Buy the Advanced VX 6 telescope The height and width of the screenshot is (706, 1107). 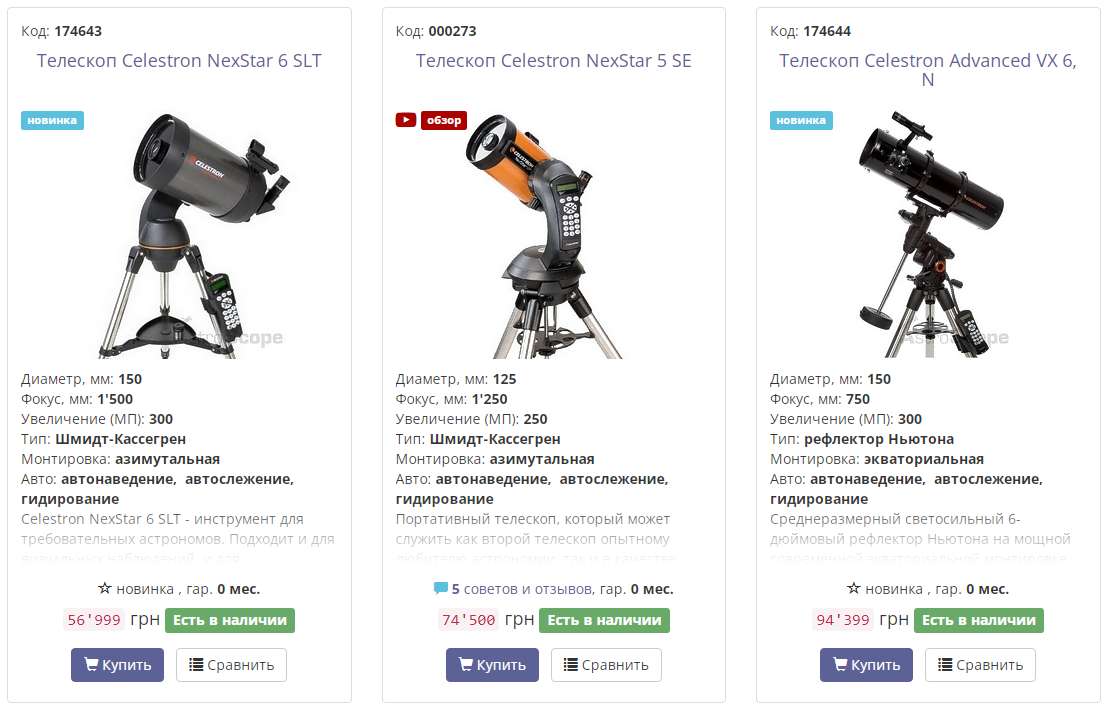tap(866, 664)
